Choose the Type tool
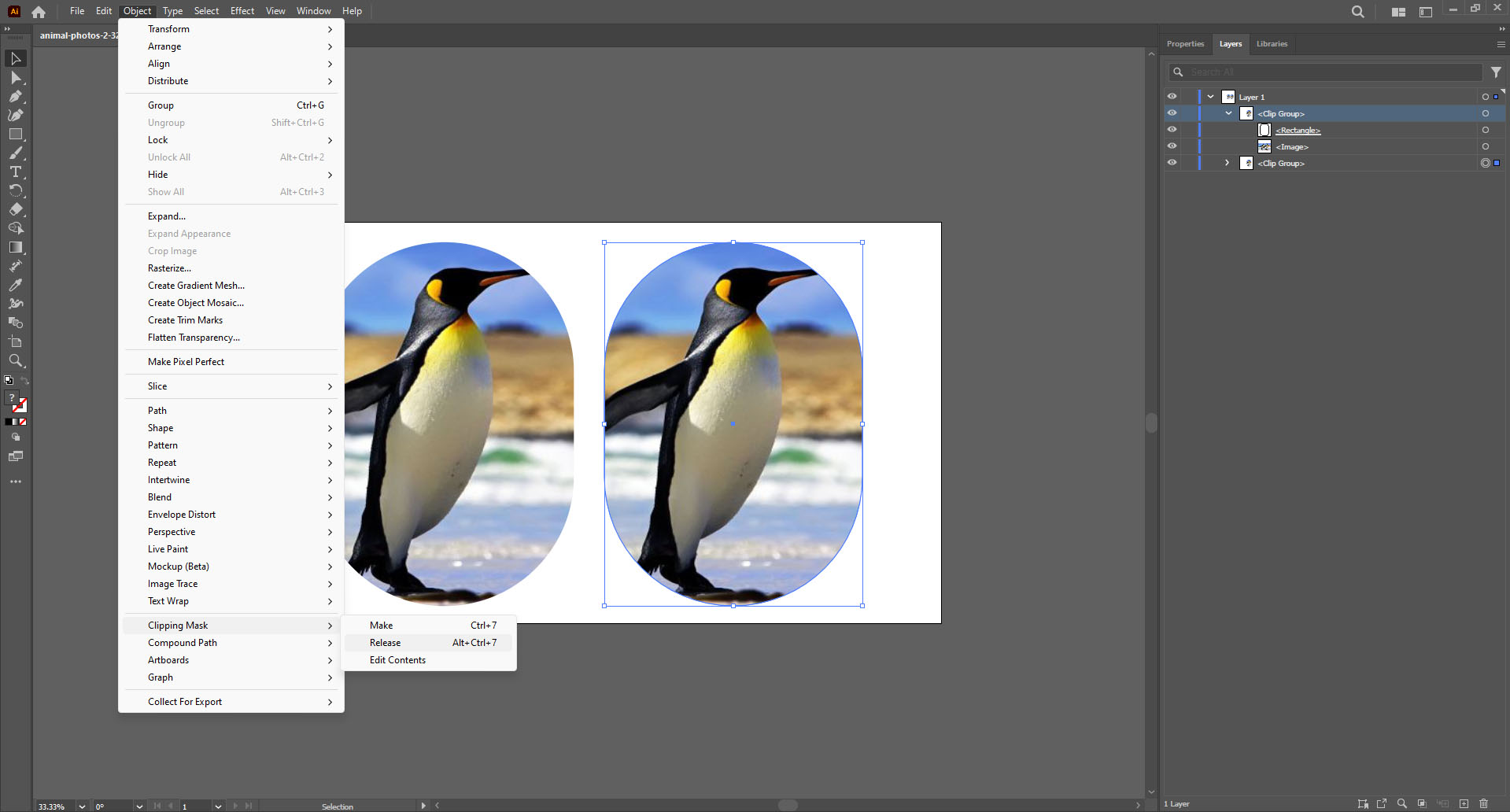Viewport: 1510px width, 812px height. [15, 172]
